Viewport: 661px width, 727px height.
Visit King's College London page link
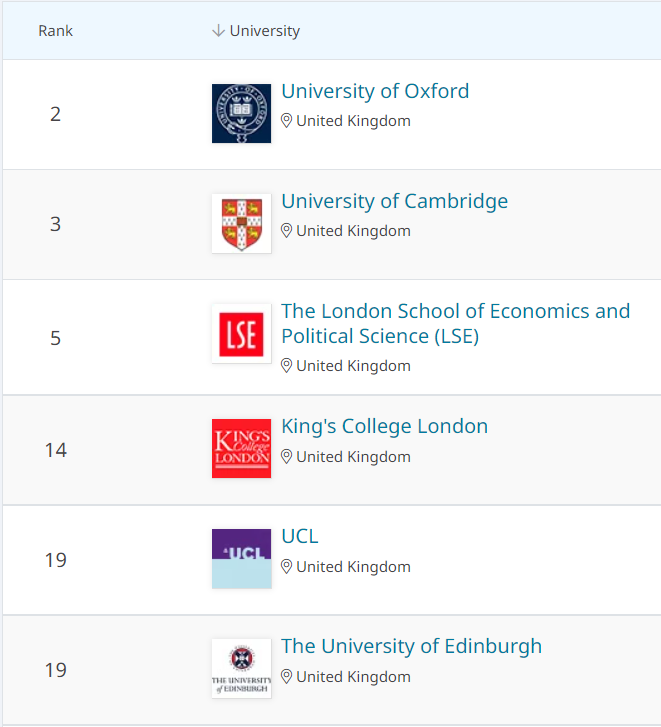tap(384, 426)
